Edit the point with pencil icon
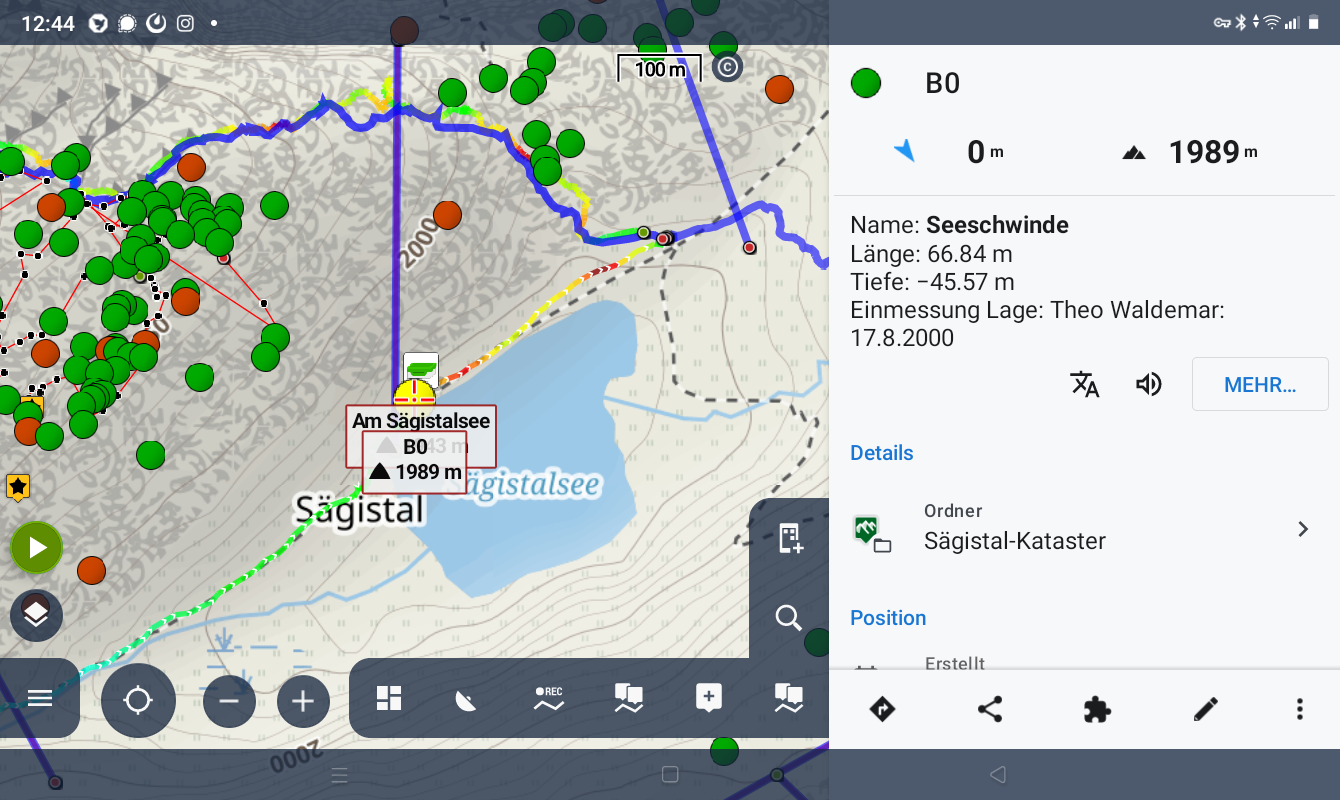The width and height of the screenshot is (1340, 800). [x=1206, y=710]
